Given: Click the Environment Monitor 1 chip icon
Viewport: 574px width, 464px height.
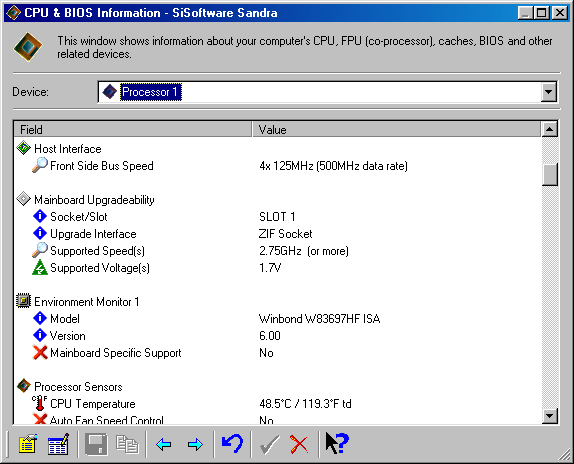Looking at the screenshot, I should (x=23, y=301).
